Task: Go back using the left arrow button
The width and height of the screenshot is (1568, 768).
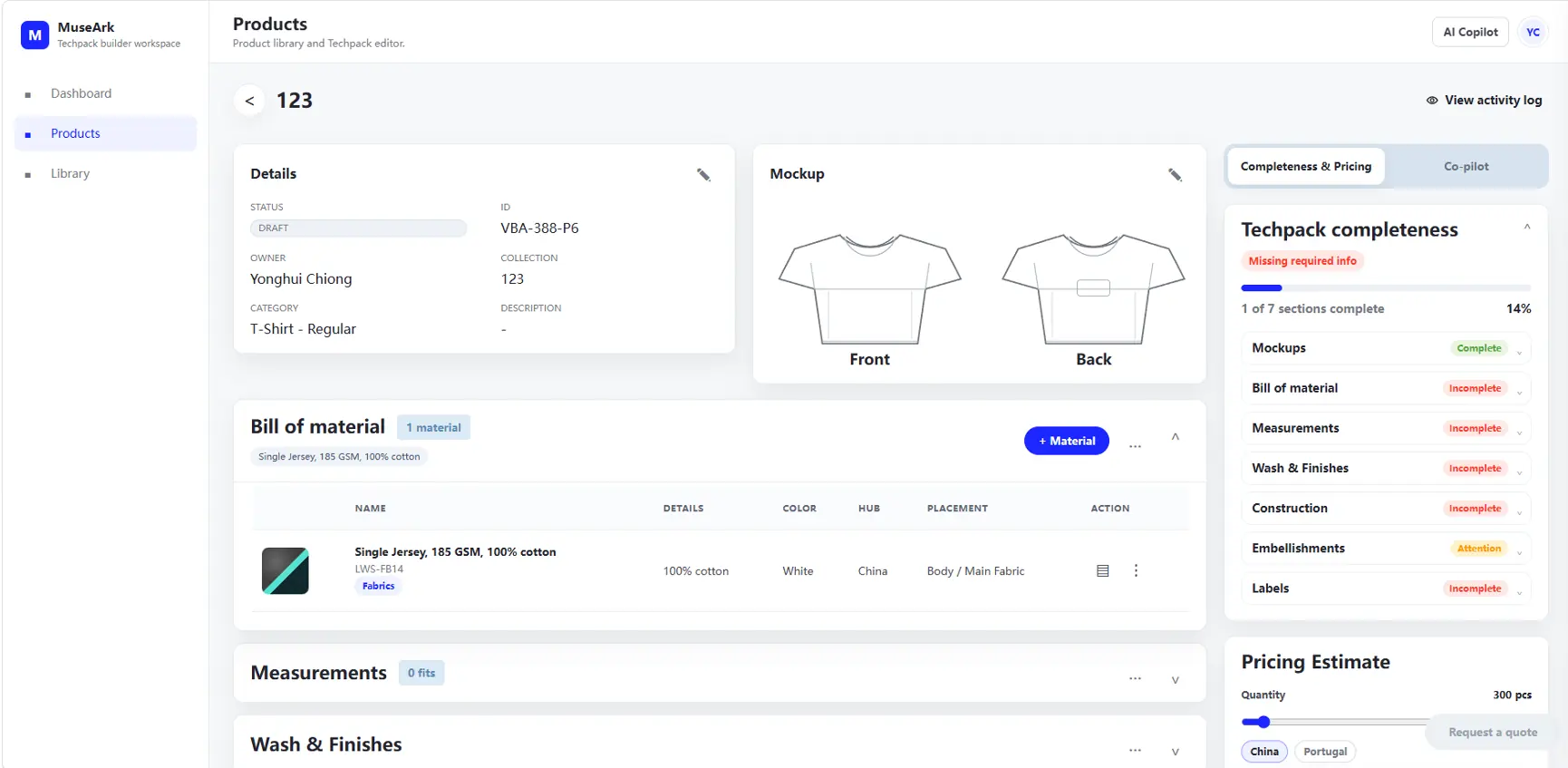Action: click(x=249, y=101)
